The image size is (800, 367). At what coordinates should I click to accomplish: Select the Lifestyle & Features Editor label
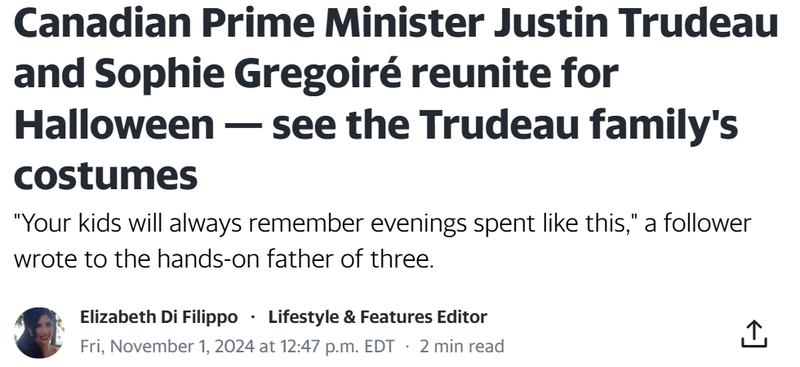click(378, 317)
